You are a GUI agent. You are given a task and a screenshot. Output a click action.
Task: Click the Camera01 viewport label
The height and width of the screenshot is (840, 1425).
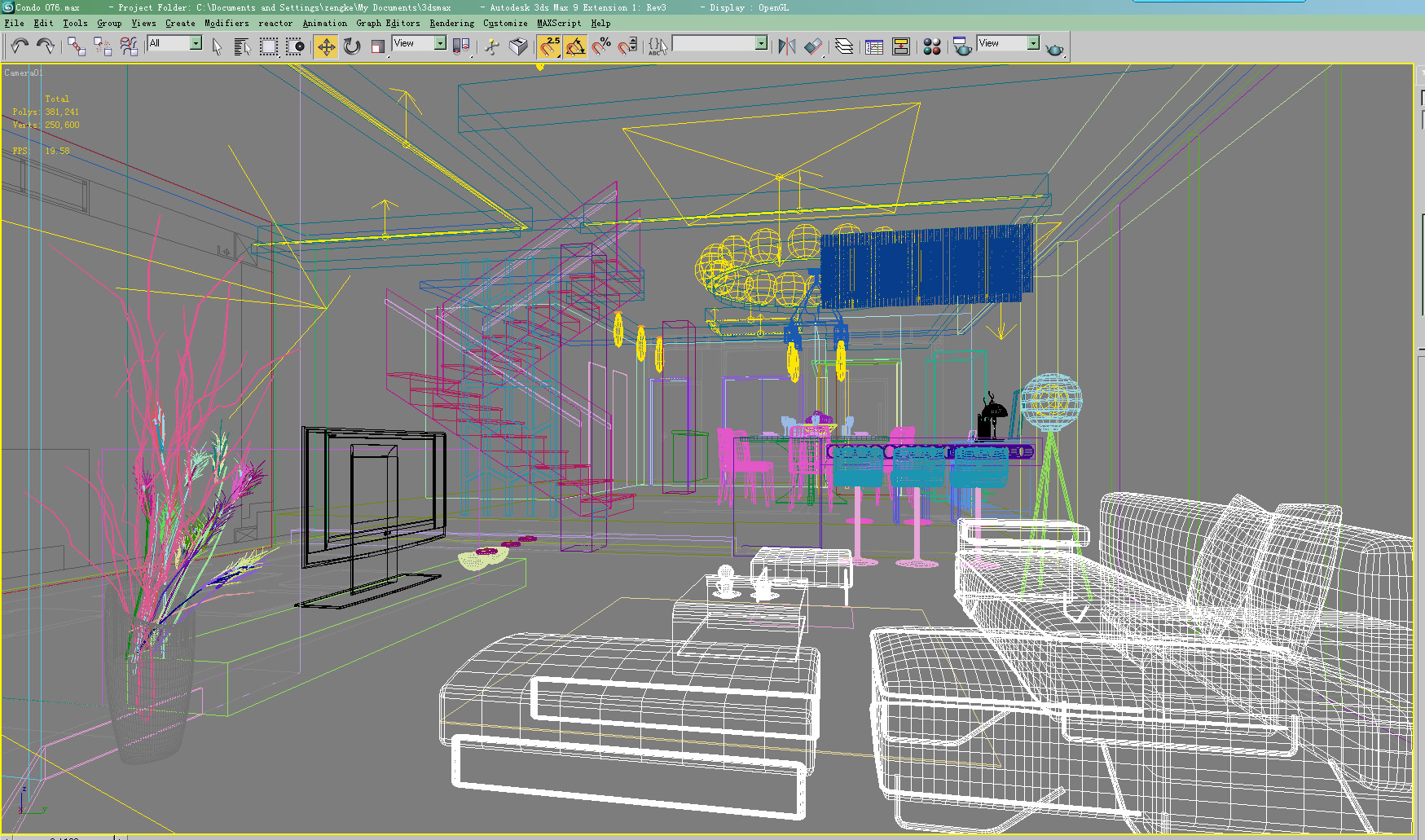[x=22, y=73]
